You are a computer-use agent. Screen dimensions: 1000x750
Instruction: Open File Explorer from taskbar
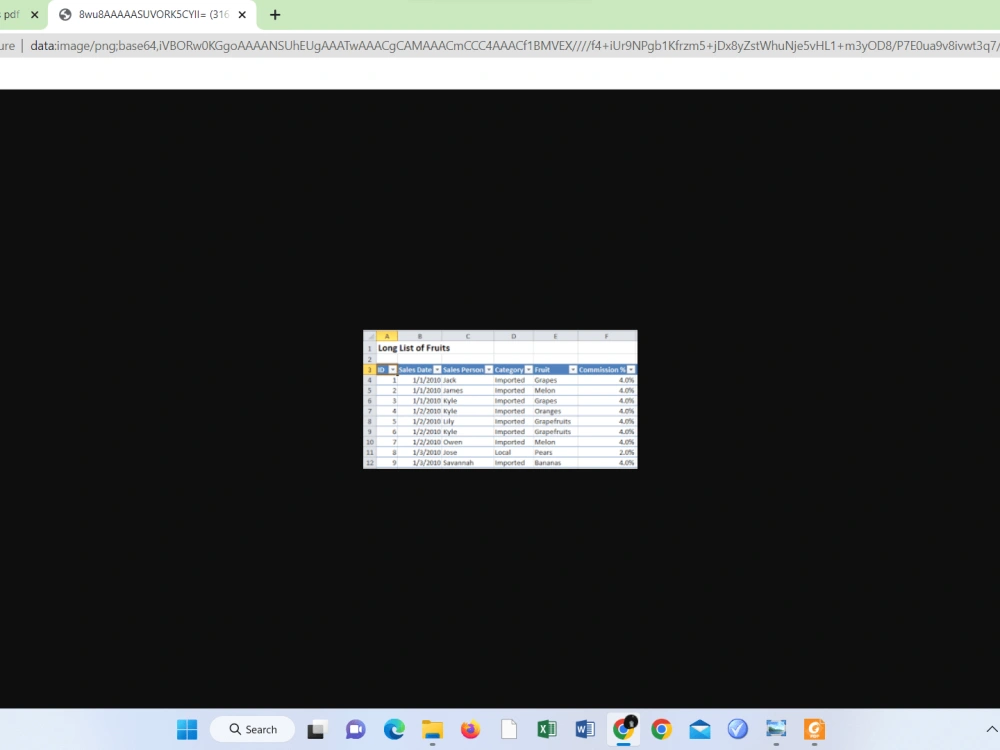tap(432, 729)
